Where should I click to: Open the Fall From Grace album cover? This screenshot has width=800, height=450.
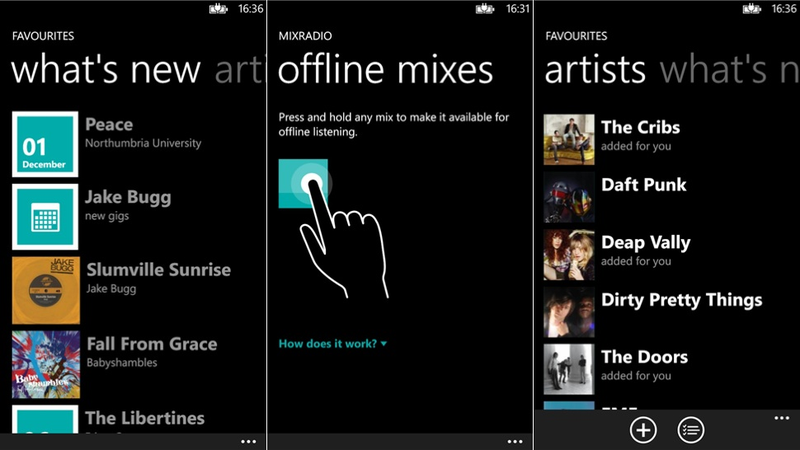tap(46, 364)
